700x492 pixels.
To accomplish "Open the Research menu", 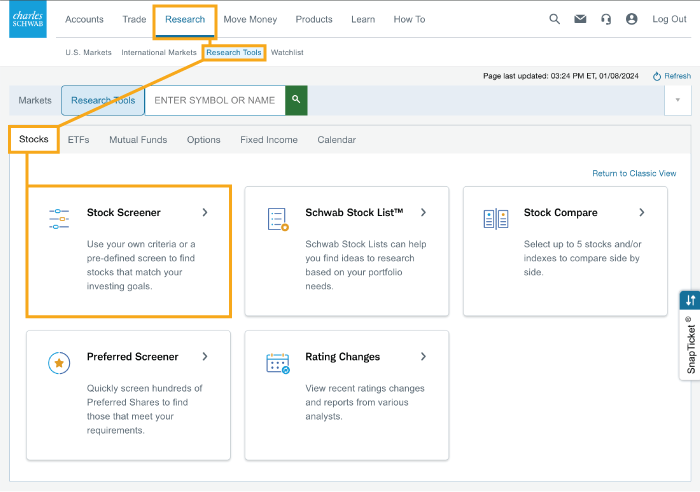I will pyautogui.click(x=185, y=19).
